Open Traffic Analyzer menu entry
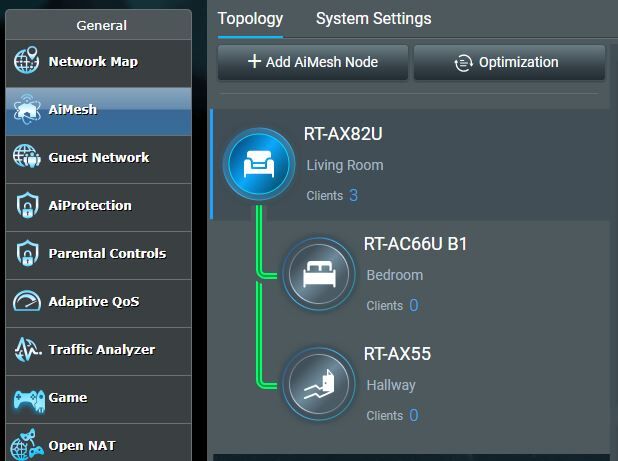The width and height of the screenshot is (618, 461). pyautogui.click(x=99, y=352)
